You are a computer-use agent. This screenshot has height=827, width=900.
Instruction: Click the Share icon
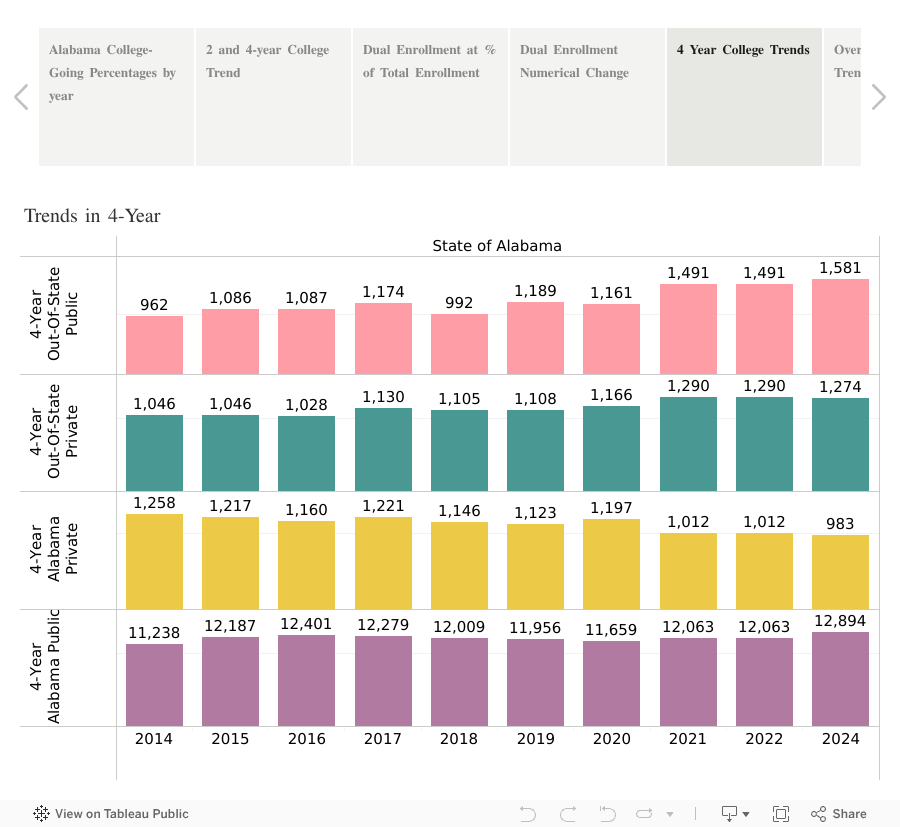click(820, 813)
